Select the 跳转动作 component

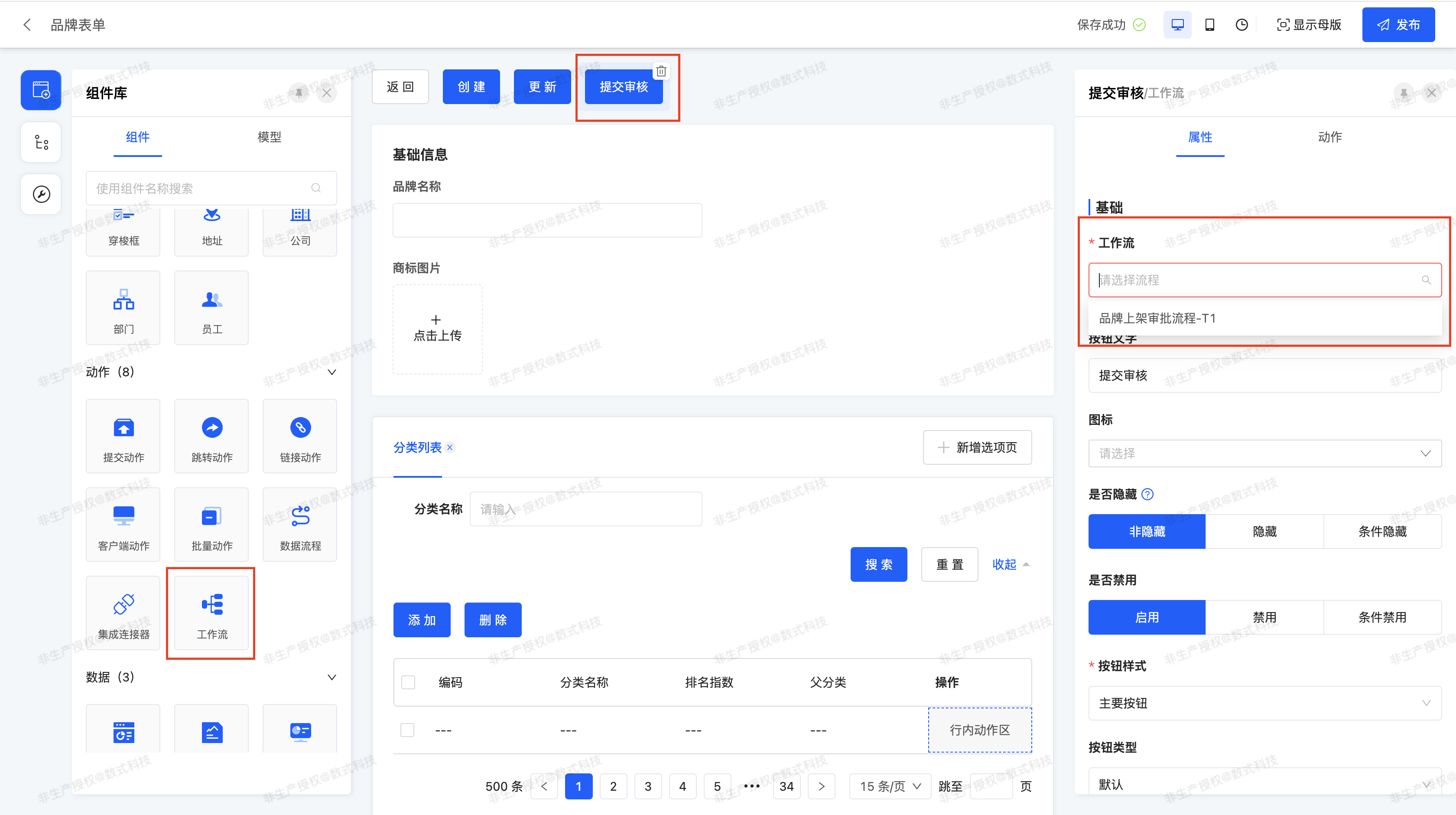[212, 436]
